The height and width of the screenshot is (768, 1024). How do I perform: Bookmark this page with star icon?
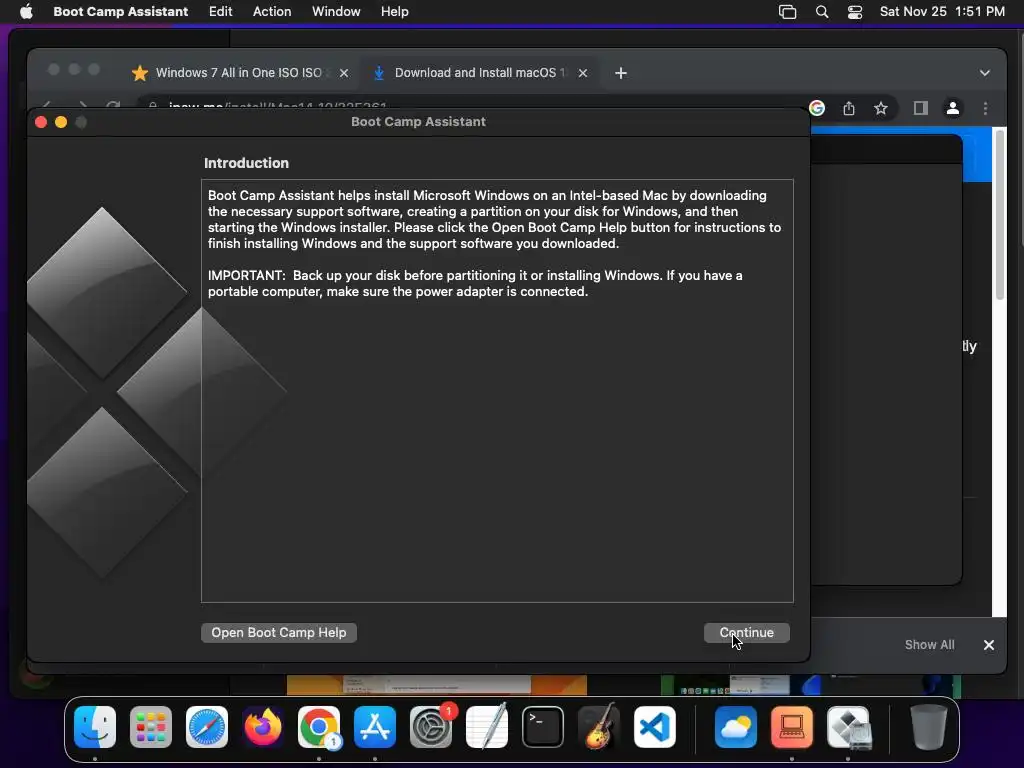click(x=881, y=108)
